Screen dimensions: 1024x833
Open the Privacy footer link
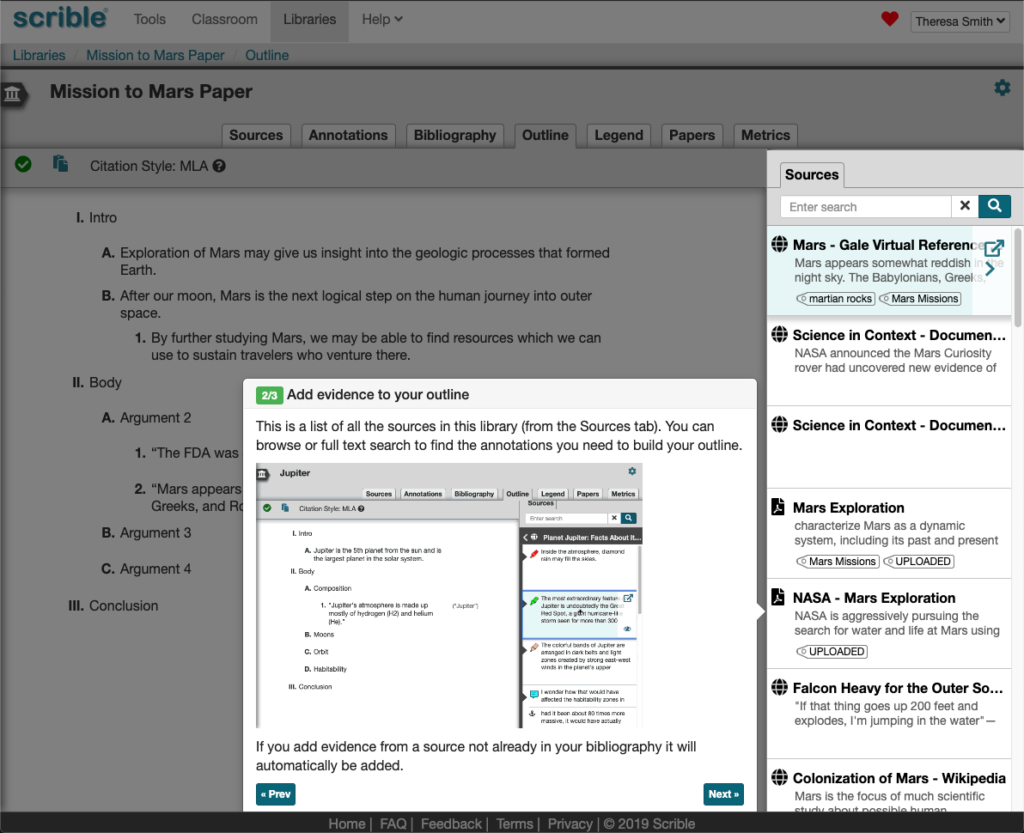[570, 824]
